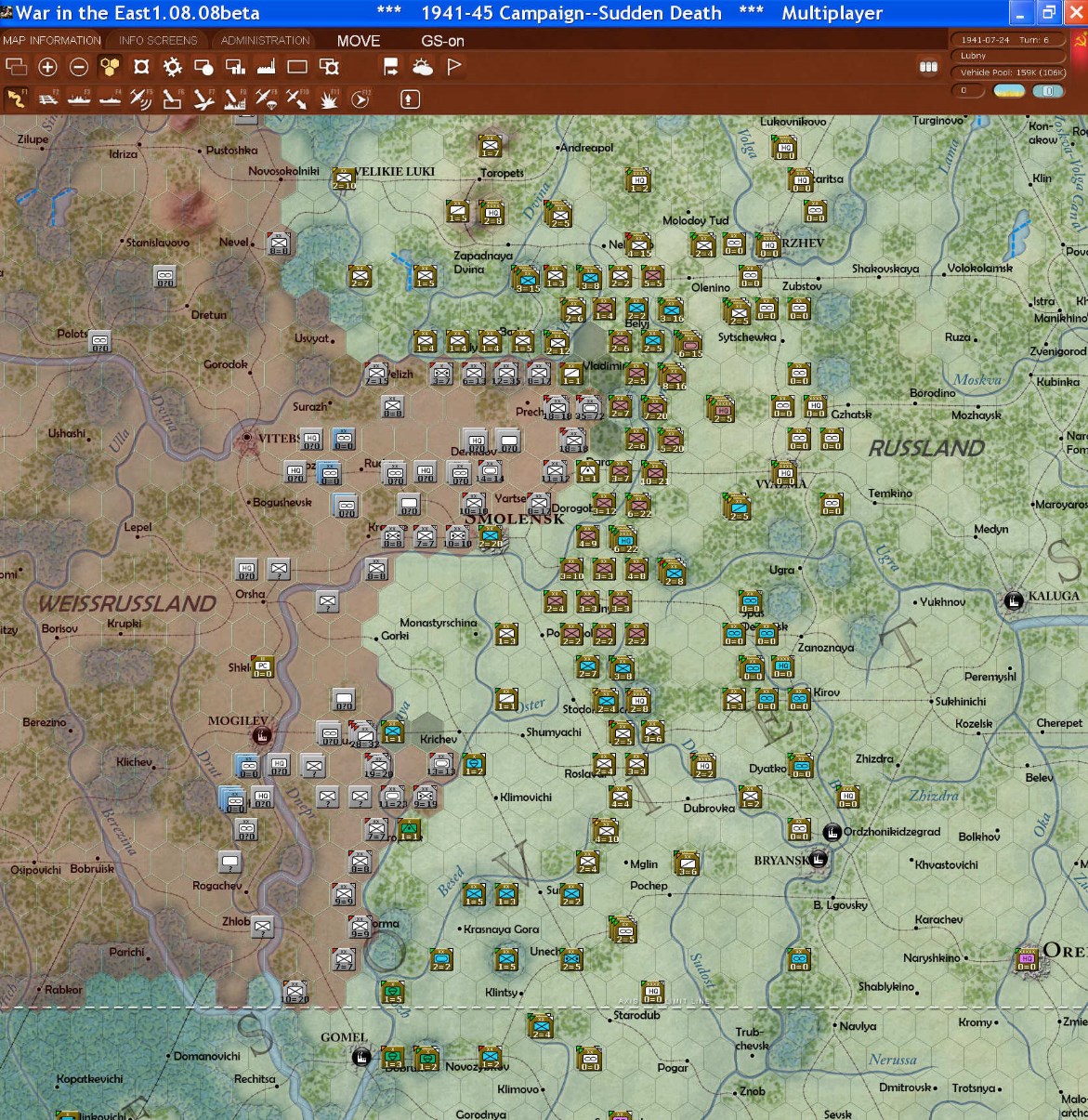This screenshot has height=1120, width=1088.
Task: Toggle the weather cloud-and-sun icon
Action: (423, 67)
